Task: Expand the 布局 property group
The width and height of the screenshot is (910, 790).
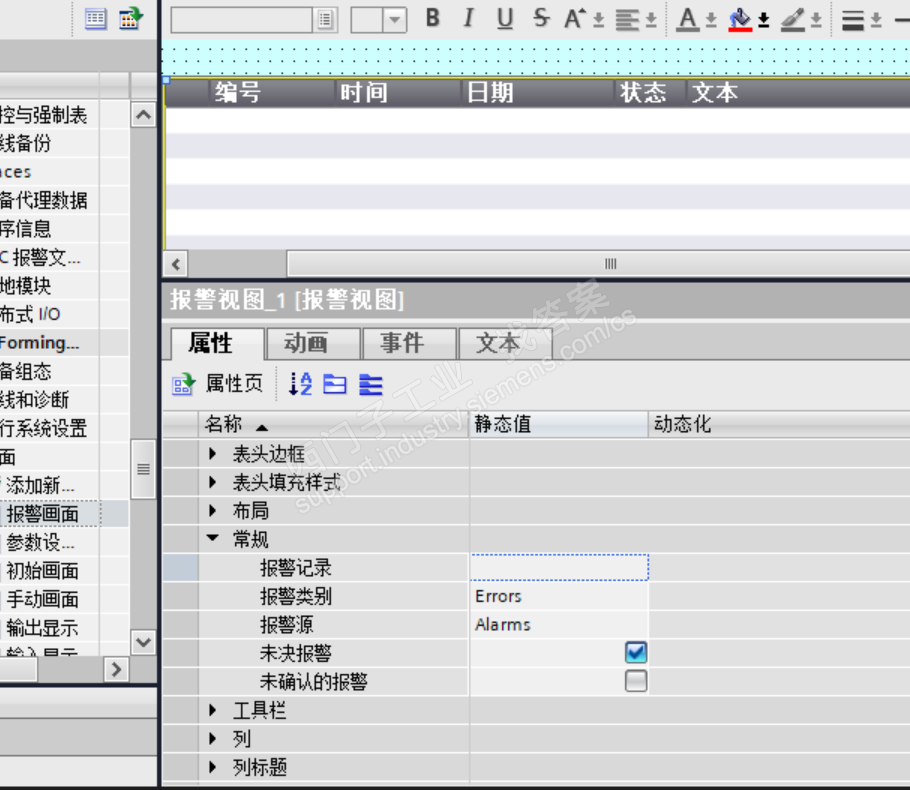Action: [213, 510]
